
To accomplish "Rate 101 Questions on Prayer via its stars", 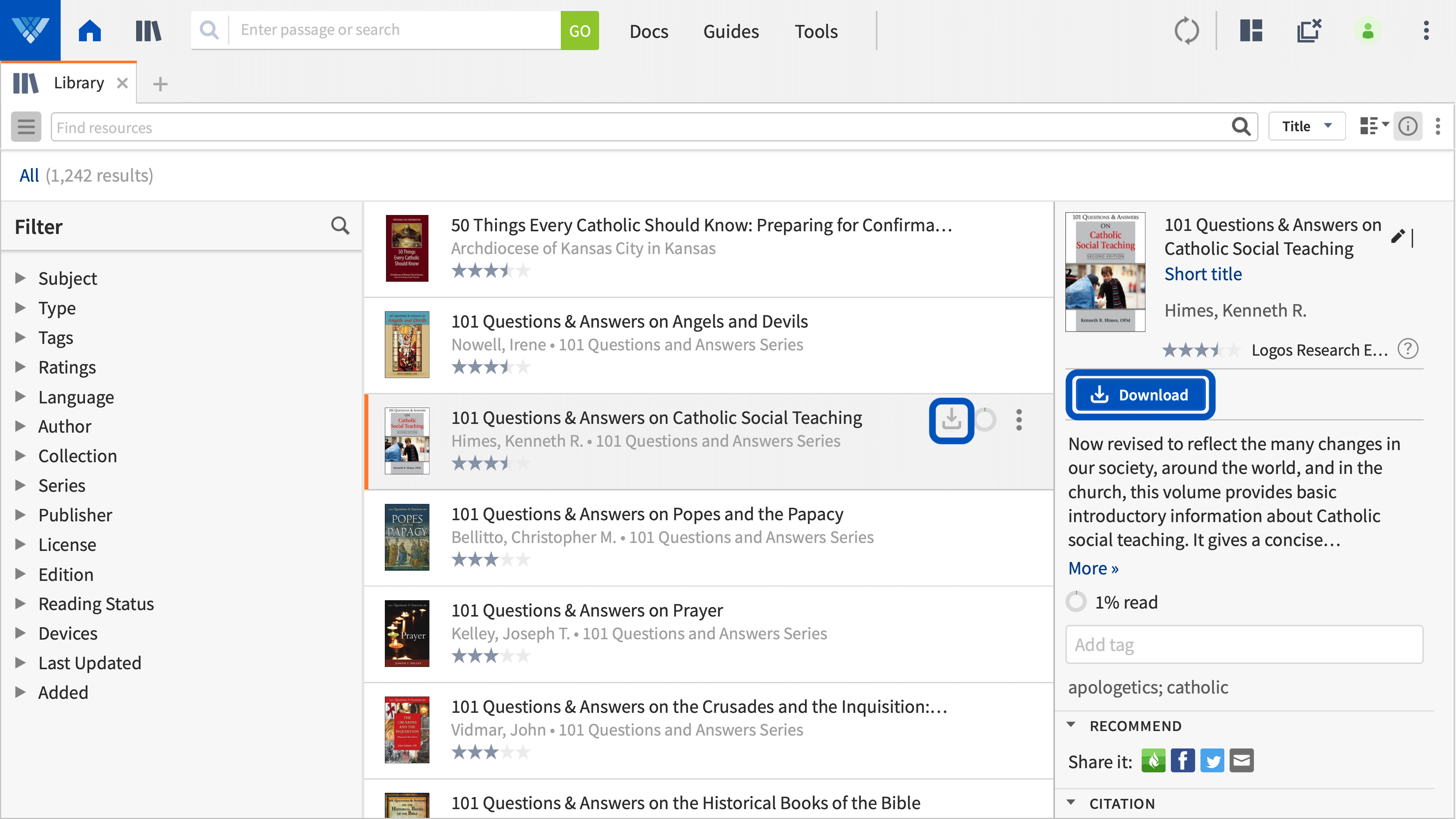I will [x=491, y=656].
